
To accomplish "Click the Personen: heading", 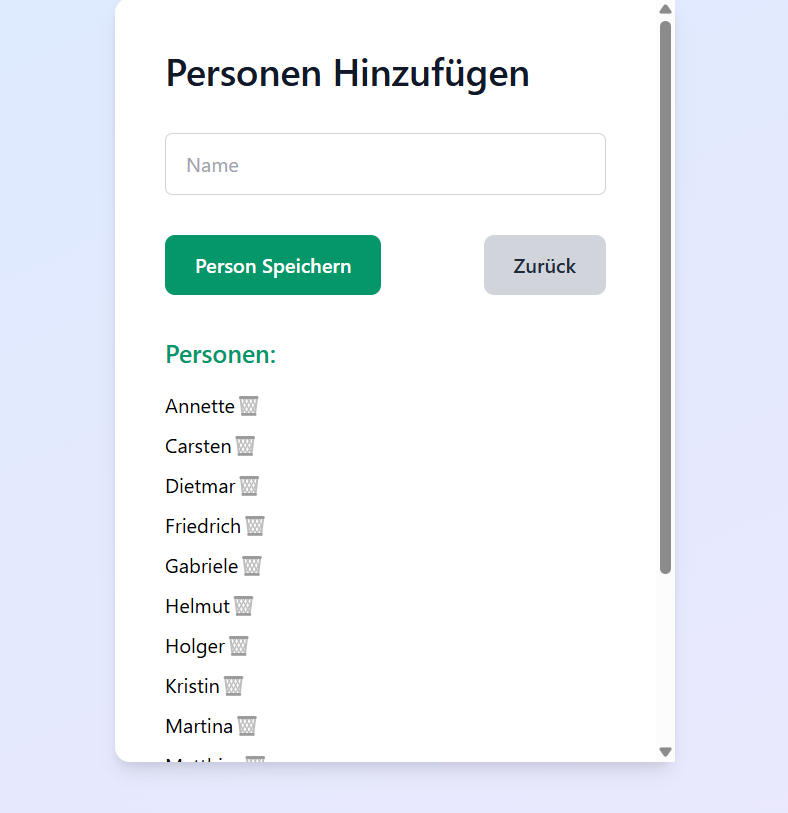I will (x=220, y=354).
